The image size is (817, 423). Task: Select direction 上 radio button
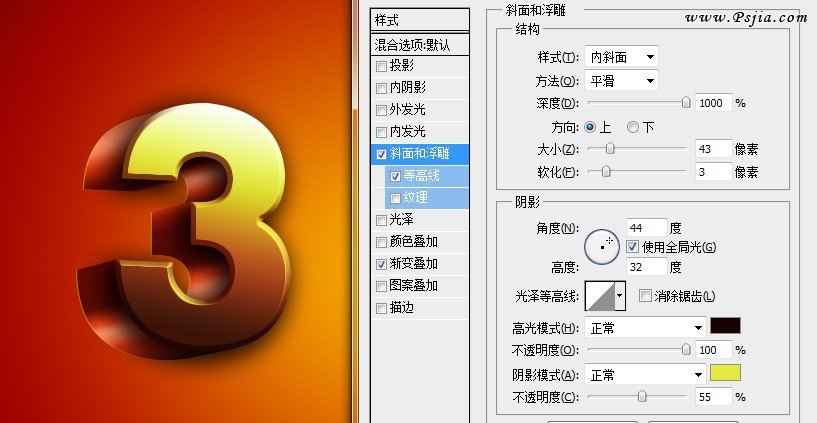(x=590, y=127)
